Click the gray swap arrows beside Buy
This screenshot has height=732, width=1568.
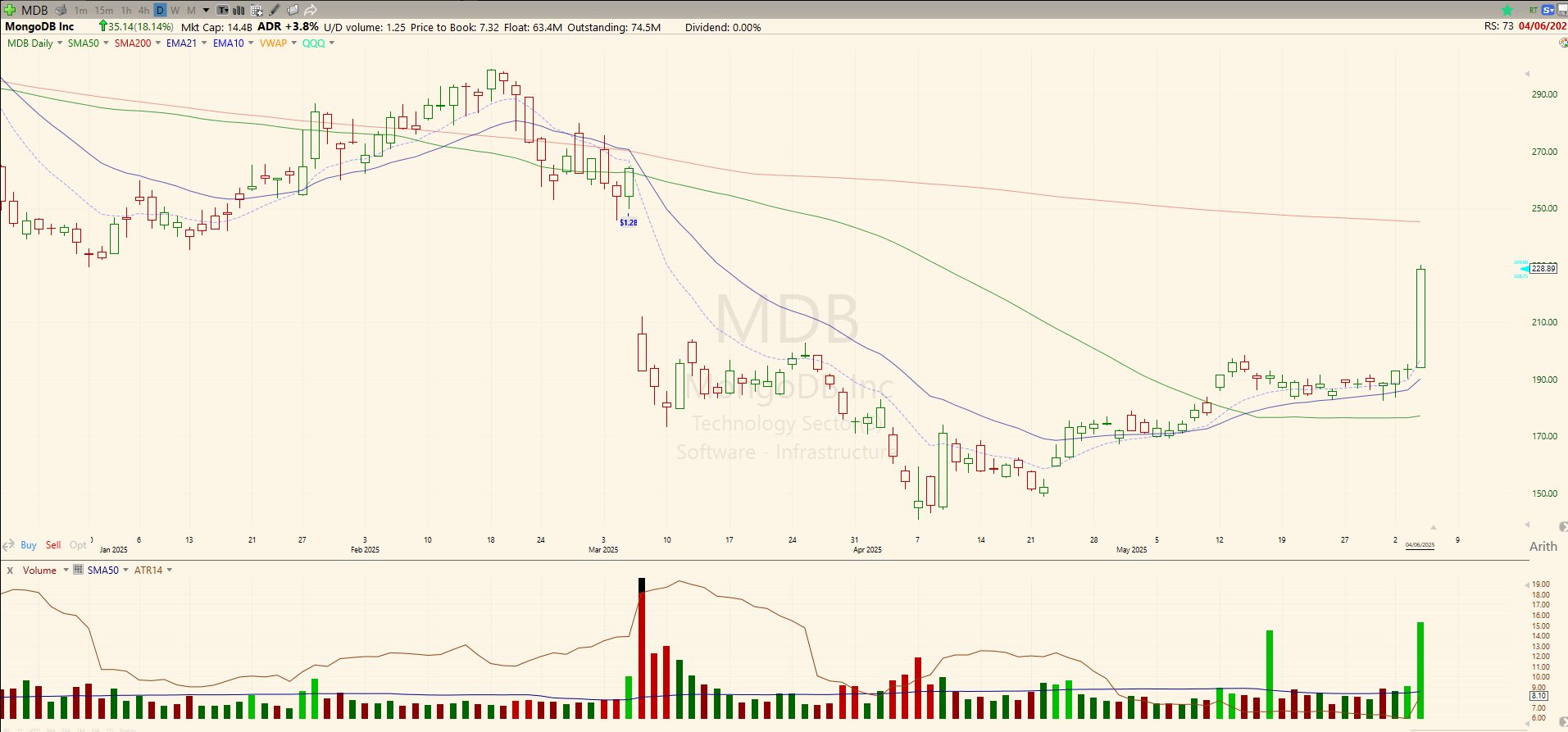[x=9, y=545]
